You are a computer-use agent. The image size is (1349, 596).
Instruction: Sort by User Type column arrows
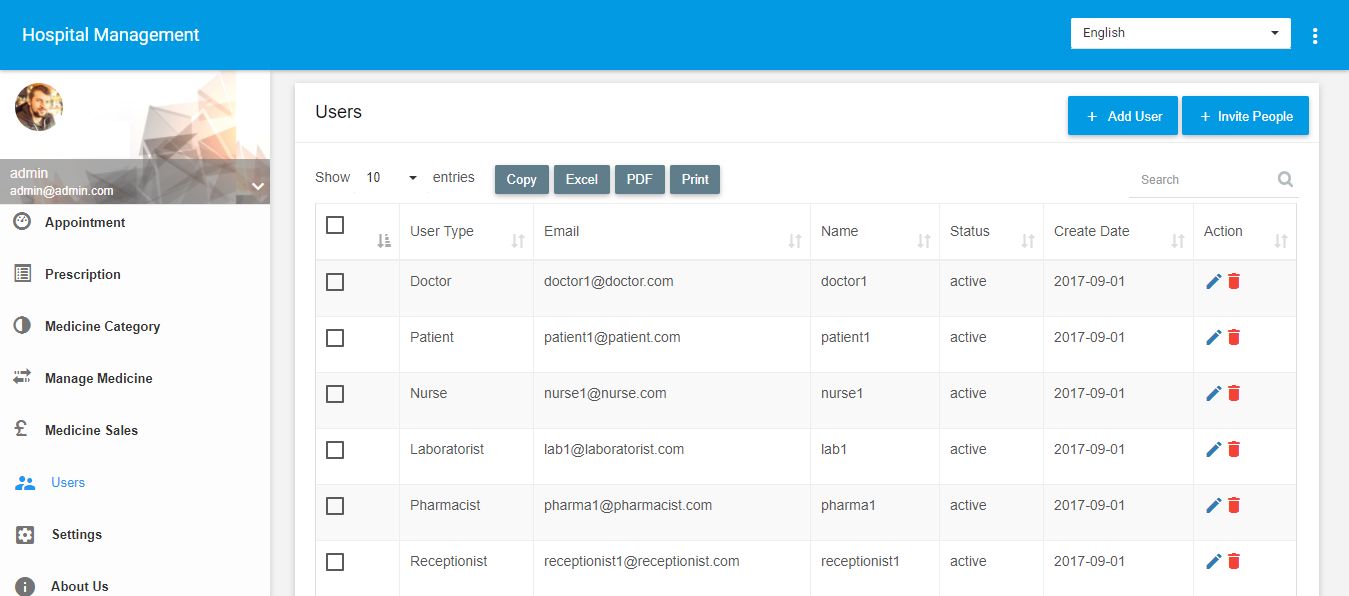[518, 241]
